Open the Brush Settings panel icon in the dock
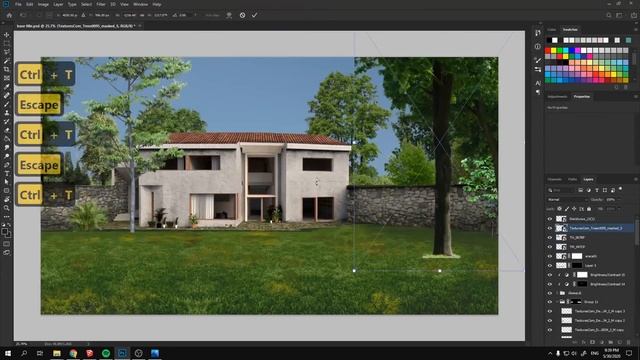The image size is (640, 360). pyautogui.click(x=538, y=69)
